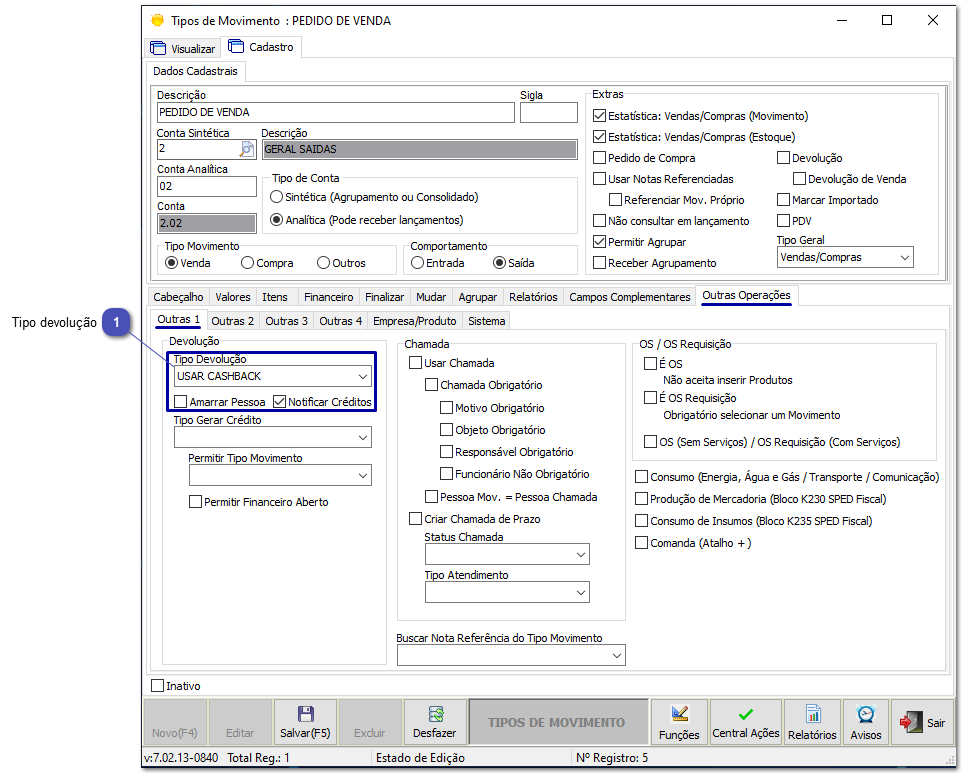Check the Usar Chamada checkbox
Image resolution: width=965 pixels, height=777 pixels.
(x=416, y=363)
